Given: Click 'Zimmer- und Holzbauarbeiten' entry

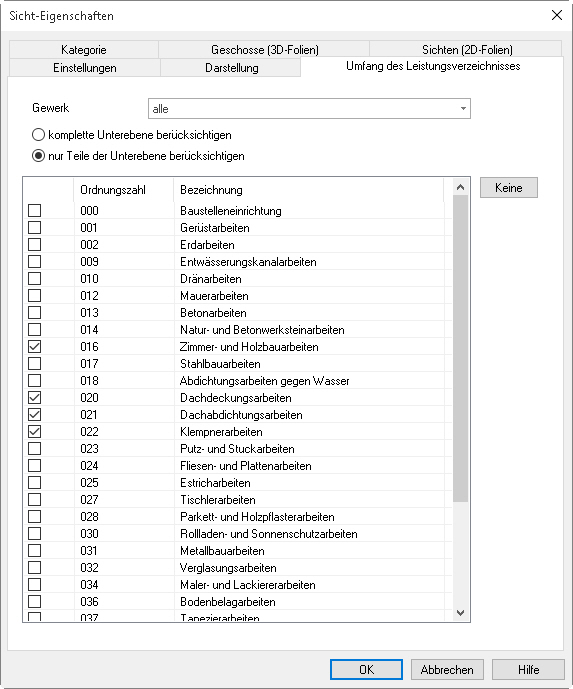Looking at the screenshot, I should click(x=249, y=347).
